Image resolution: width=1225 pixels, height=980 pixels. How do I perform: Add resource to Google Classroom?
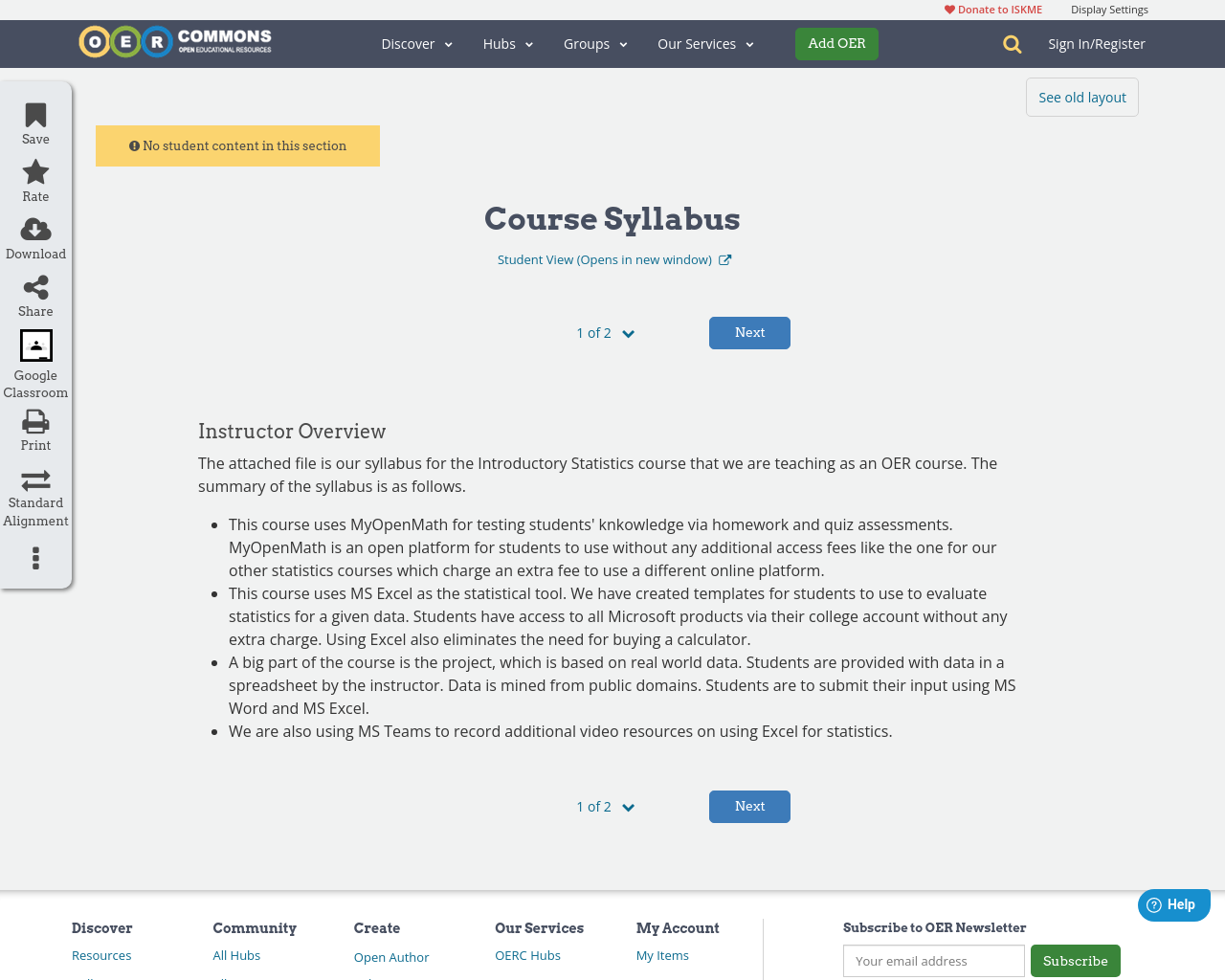coord(34,345)
